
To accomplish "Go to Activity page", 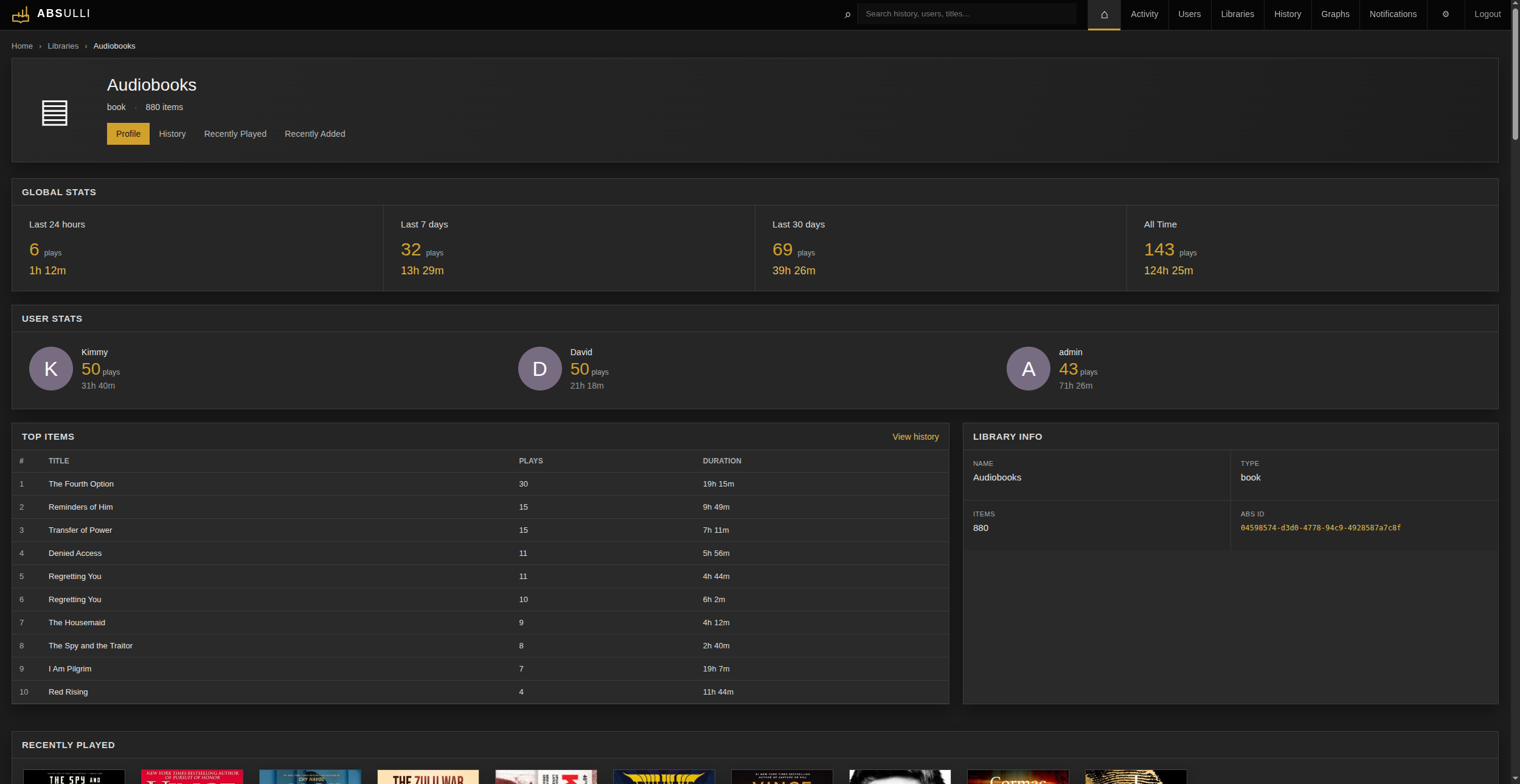I will tap(1144, 15).
